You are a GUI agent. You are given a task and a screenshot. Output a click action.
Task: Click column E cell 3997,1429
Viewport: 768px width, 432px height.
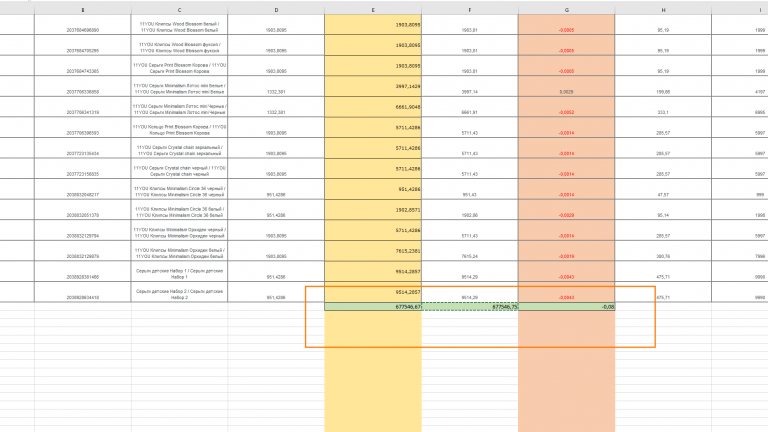click(373, 86)
